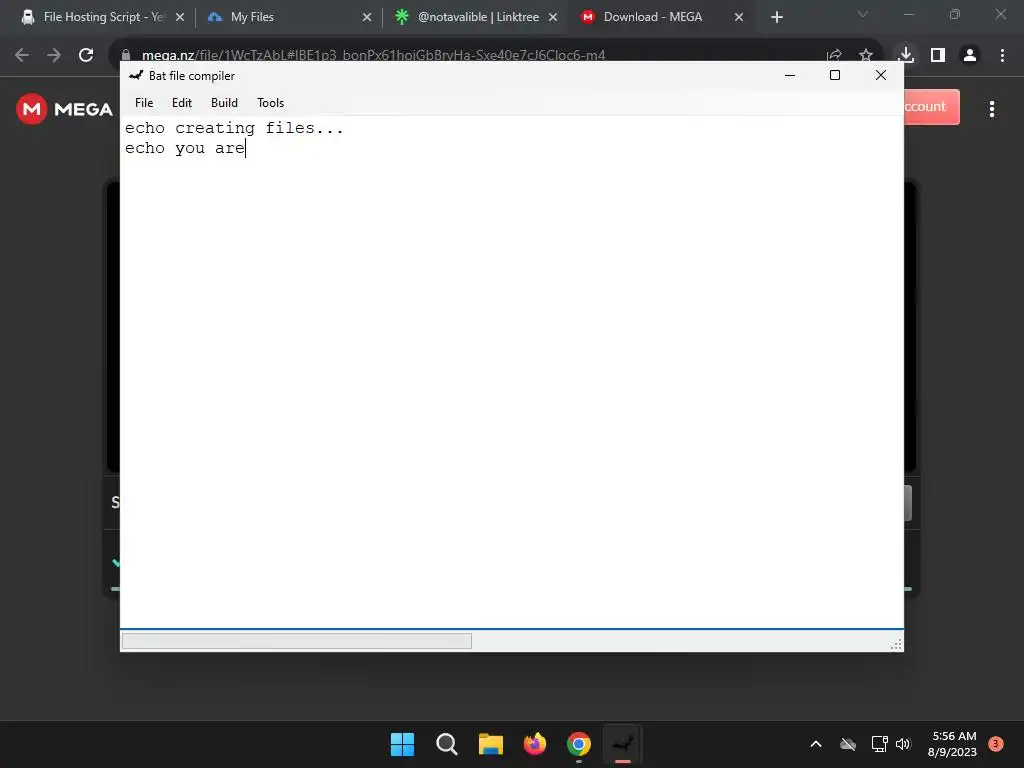Open File Explorer from taskbar
The width and height of the screenshot is (1024, 768).
[x=490, y=744]
